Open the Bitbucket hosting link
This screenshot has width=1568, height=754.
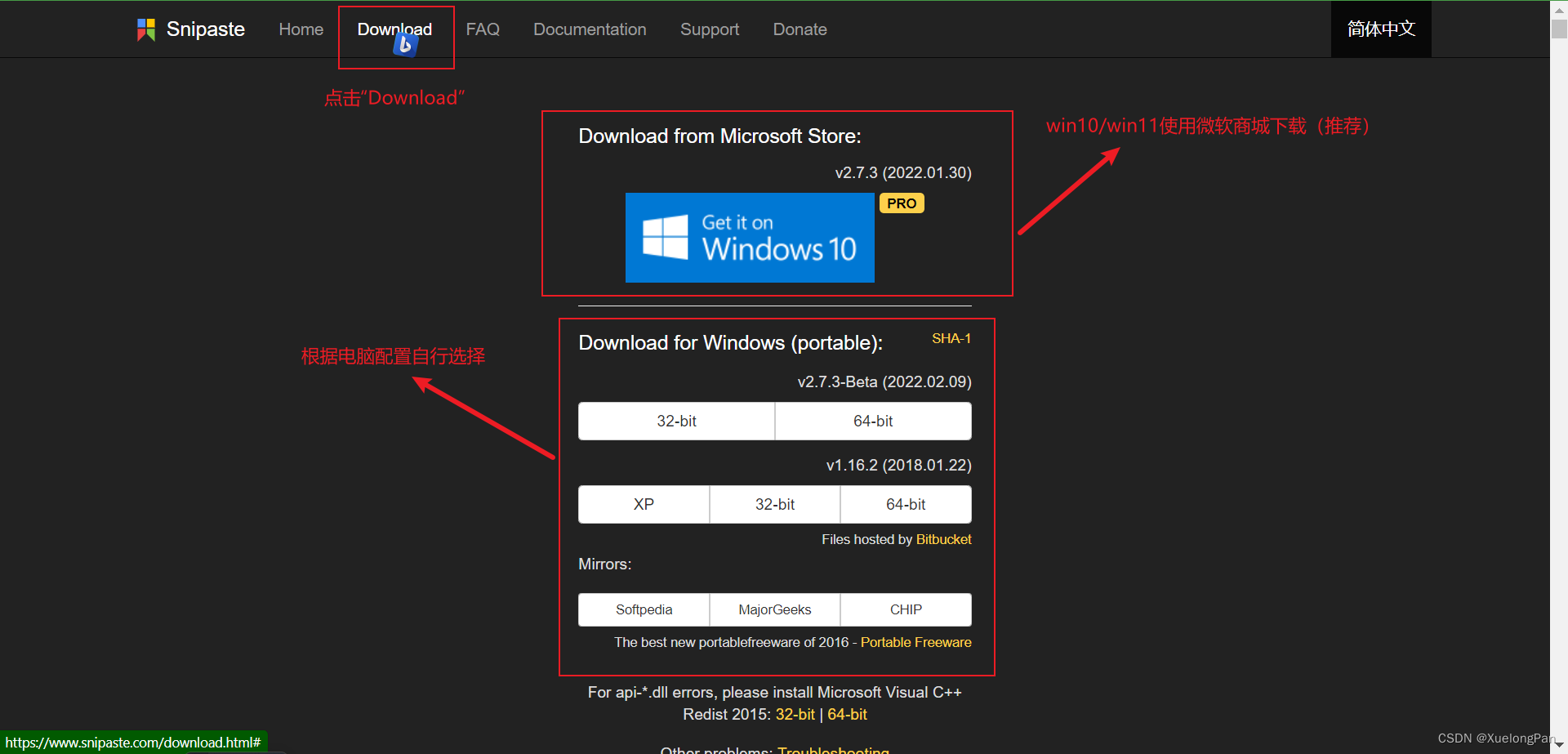(943, 539)
